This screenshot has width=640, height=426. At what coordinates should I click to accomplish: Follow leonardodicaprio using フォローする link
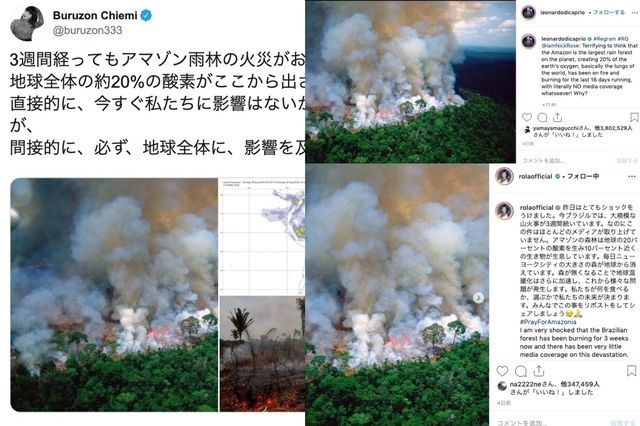click(609, 13)
